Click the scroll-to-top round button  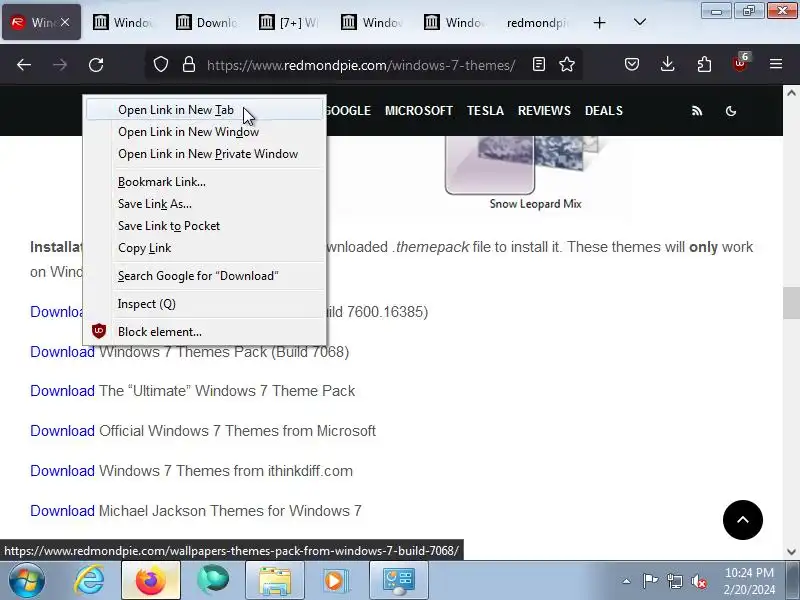pos(743,520)
